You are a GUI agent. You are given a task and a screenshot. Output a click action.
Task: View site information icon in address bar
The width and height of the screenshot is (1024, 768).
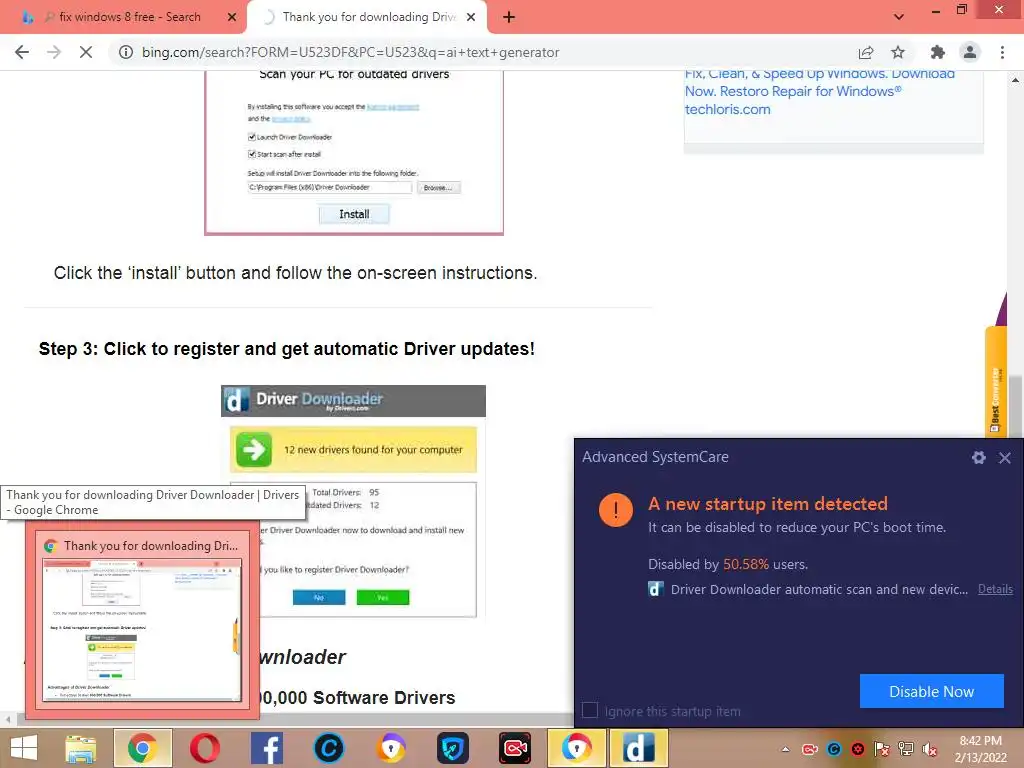(x=125, y=52)
